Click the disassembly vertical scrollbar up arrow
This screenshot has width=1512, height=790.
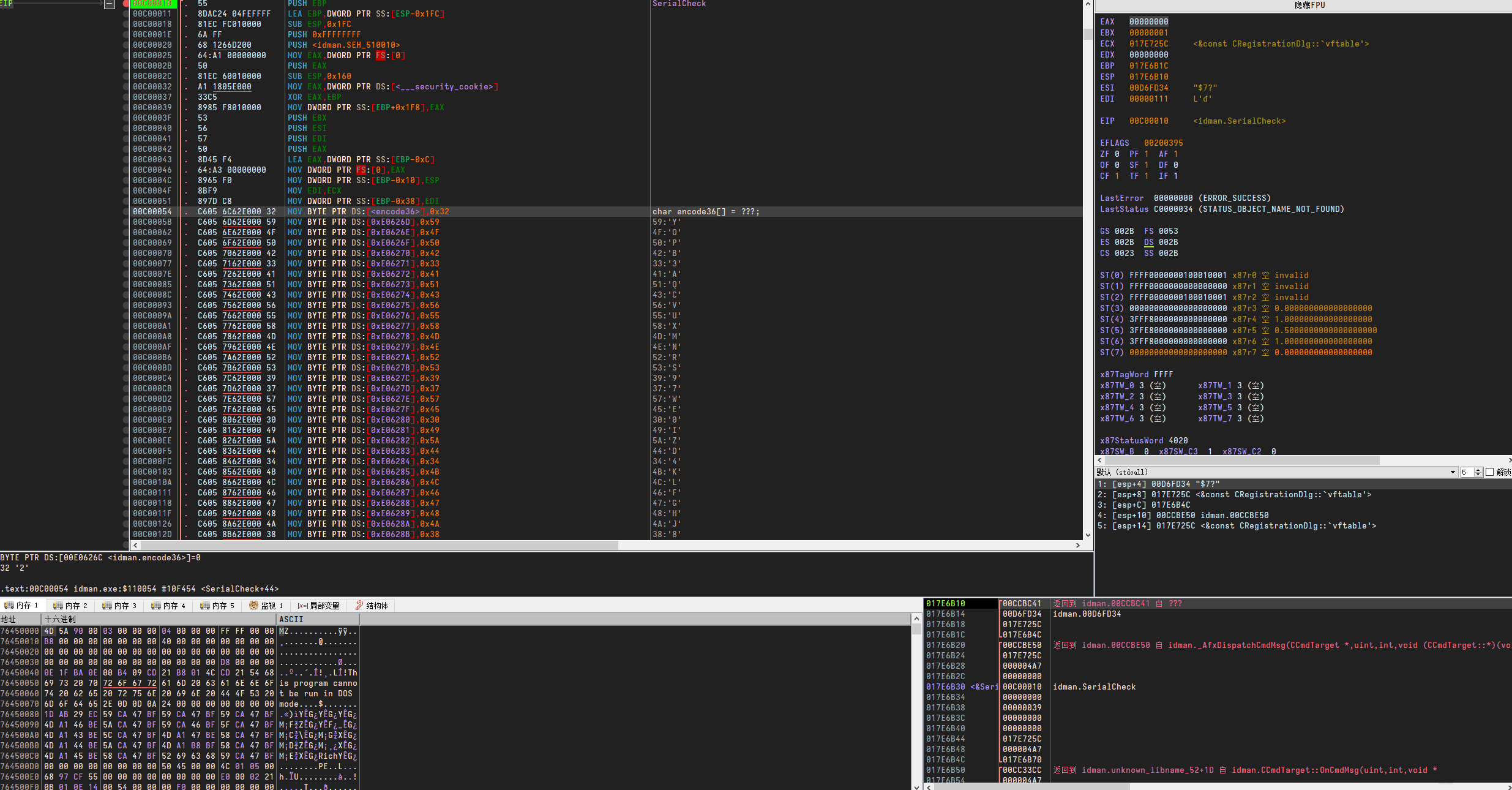(x=1088, y=4)
